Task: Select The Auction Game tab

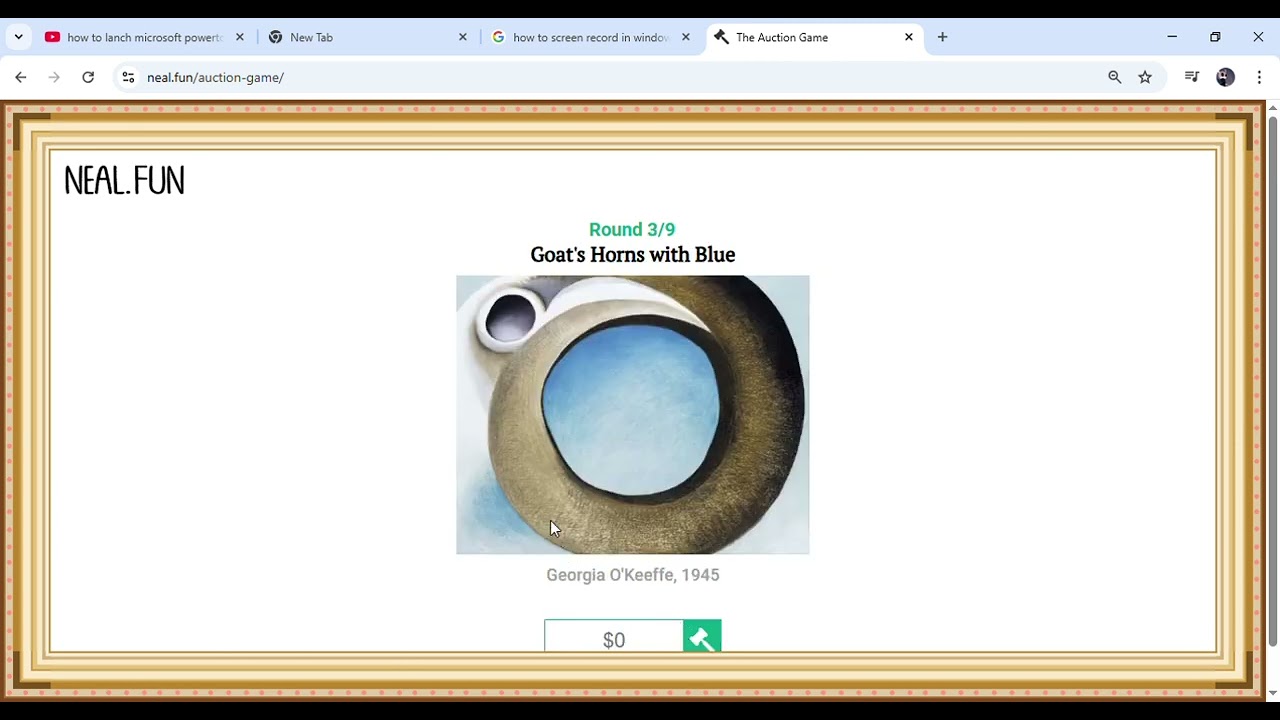Action: point(814,37)
